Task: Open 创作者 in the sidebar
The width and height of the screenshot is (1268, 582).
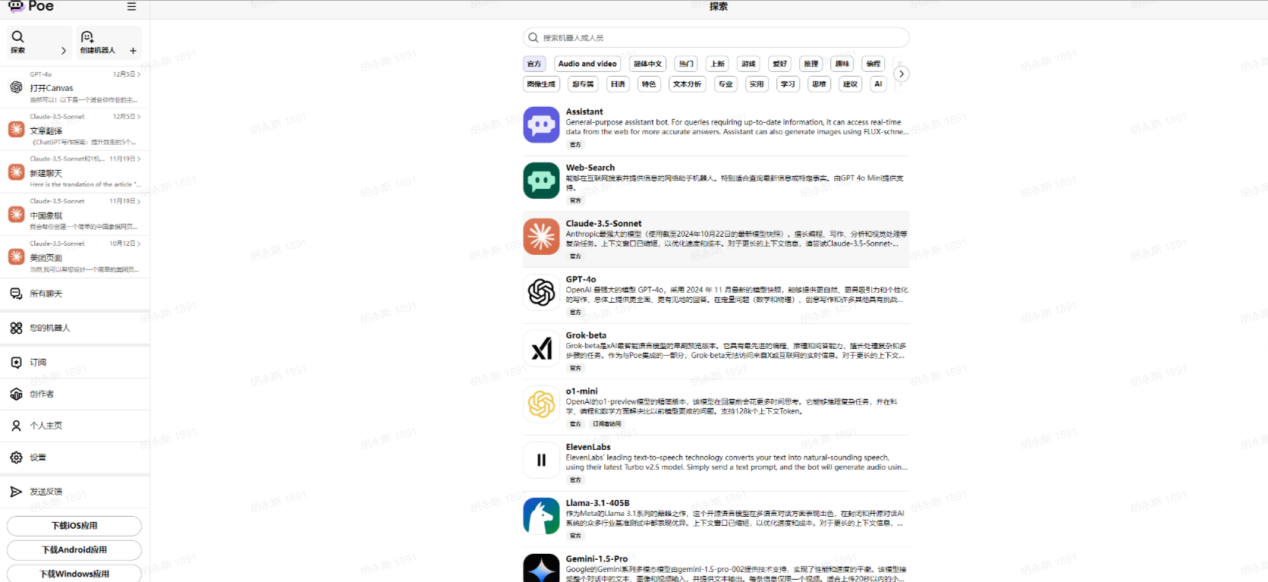Action: (x=75, y=394)
